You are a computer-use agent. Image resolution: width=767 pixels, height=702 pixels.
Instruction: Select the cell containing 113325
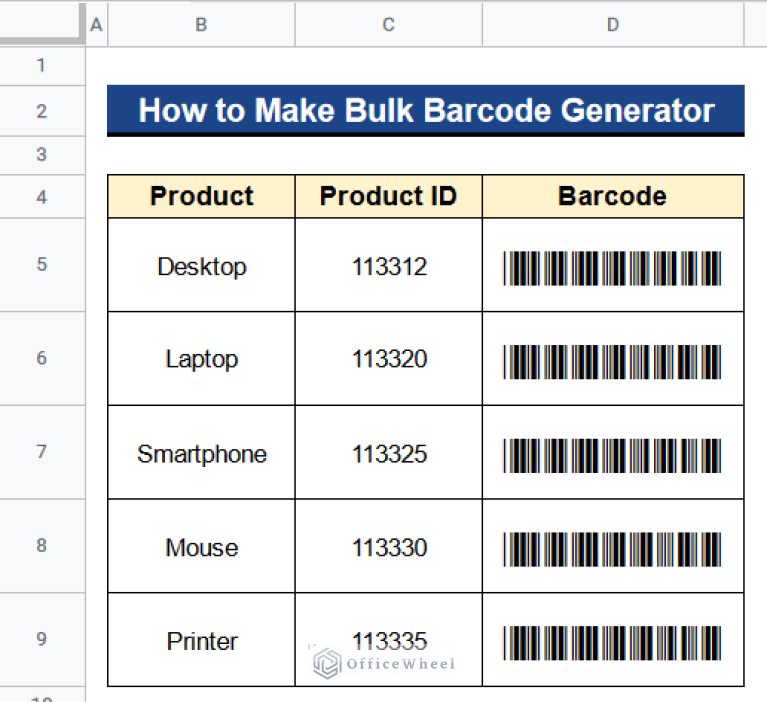[x=388, y=454]
